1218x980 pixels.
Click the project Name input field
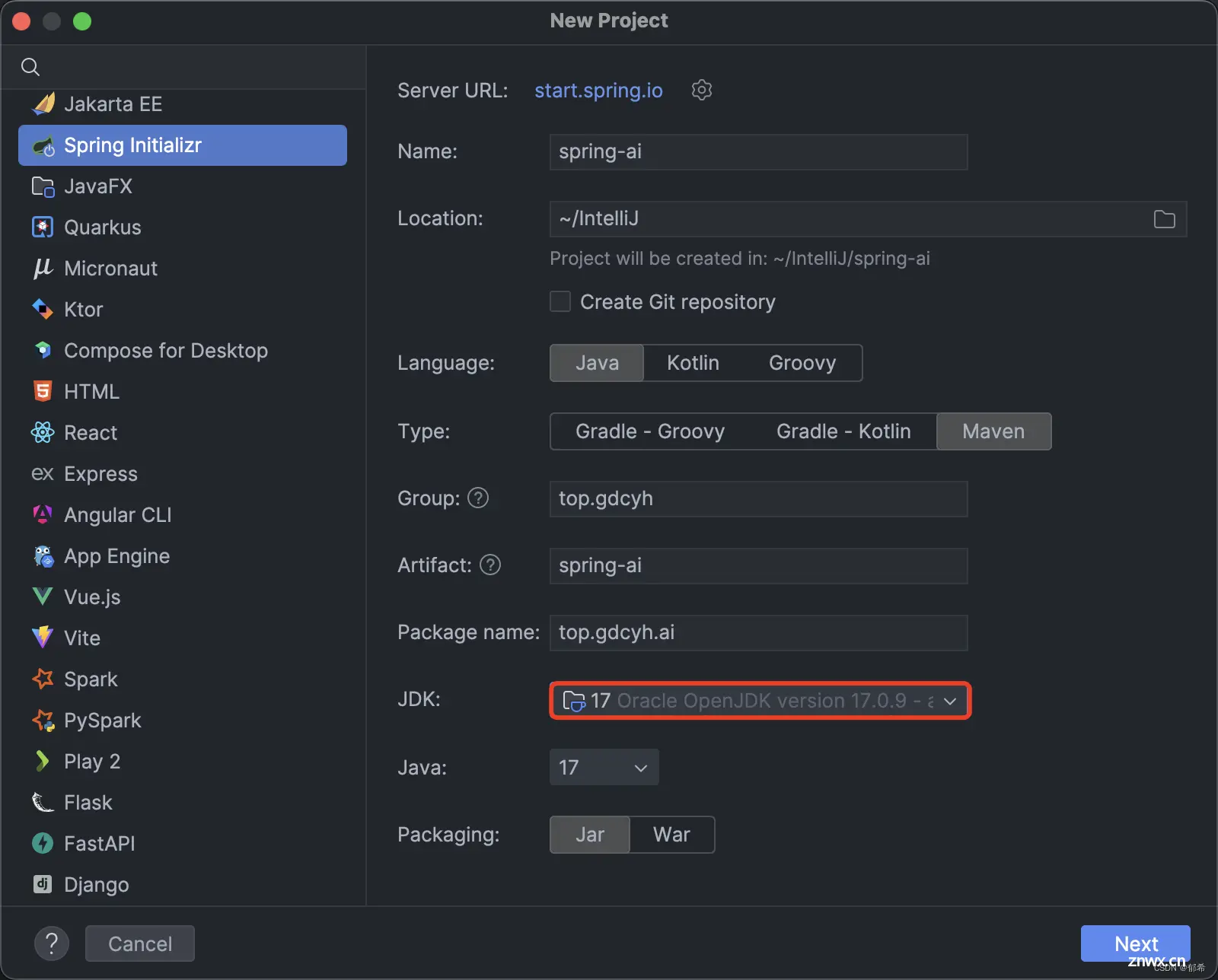coord(758,152)
